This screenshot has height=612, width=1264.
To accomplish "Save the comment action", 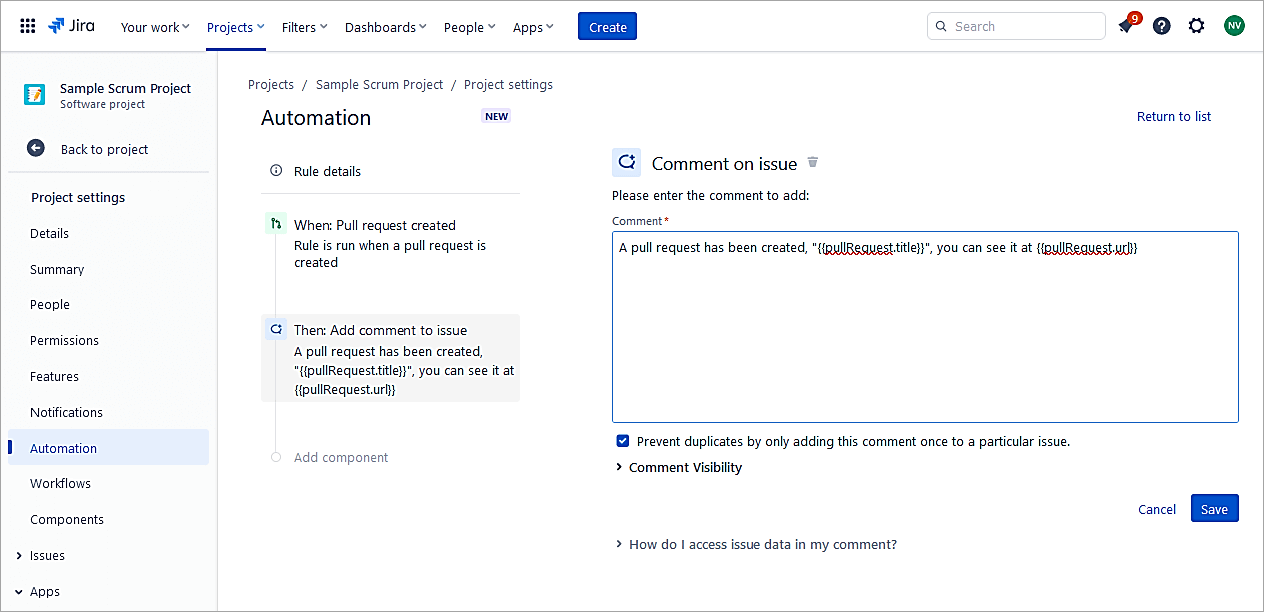I will 1214,509.
